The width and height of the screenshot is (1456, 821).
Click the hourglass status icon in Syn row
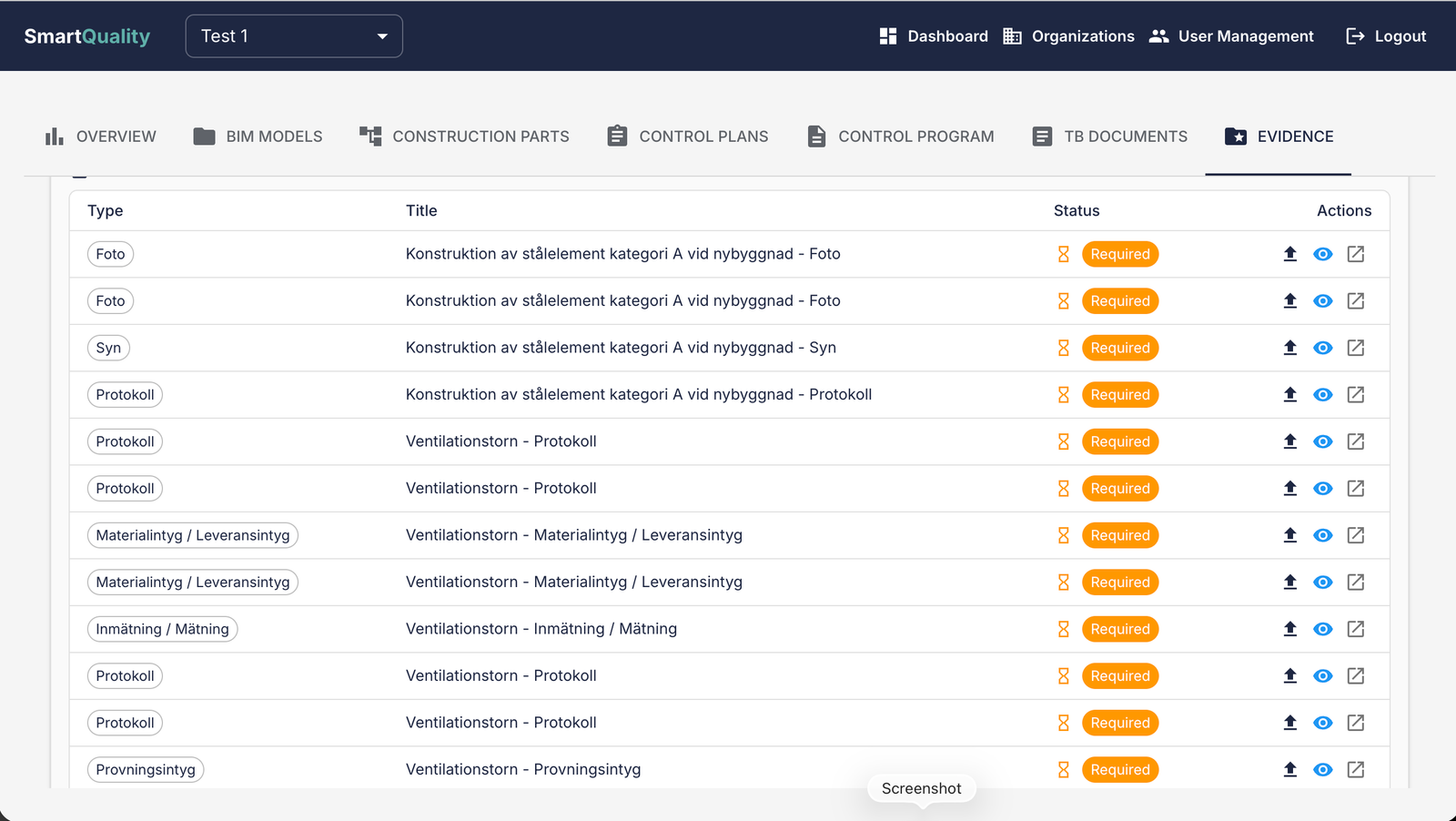coord(1063,348)
